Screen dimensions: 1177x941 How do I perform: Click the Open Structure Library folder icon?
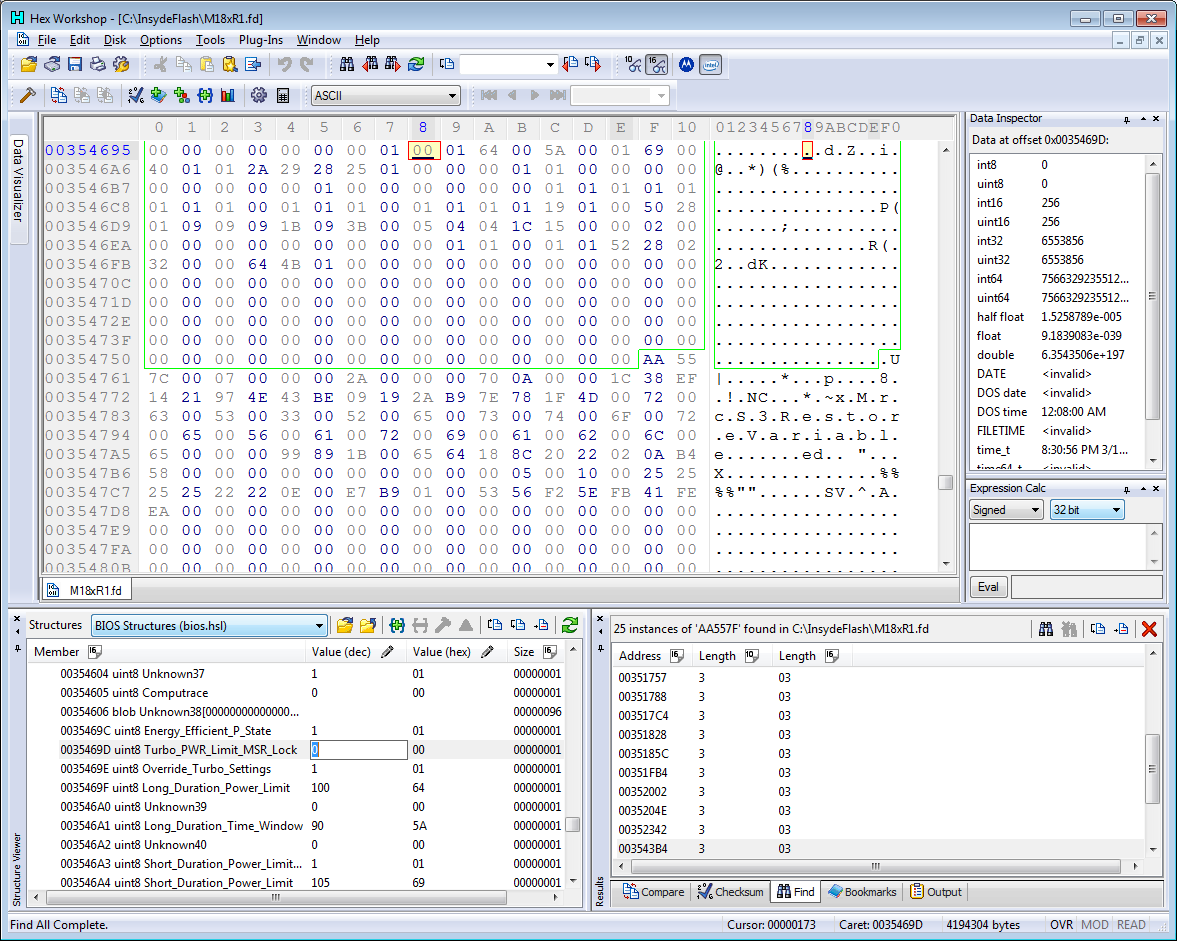tap(345, 625)
